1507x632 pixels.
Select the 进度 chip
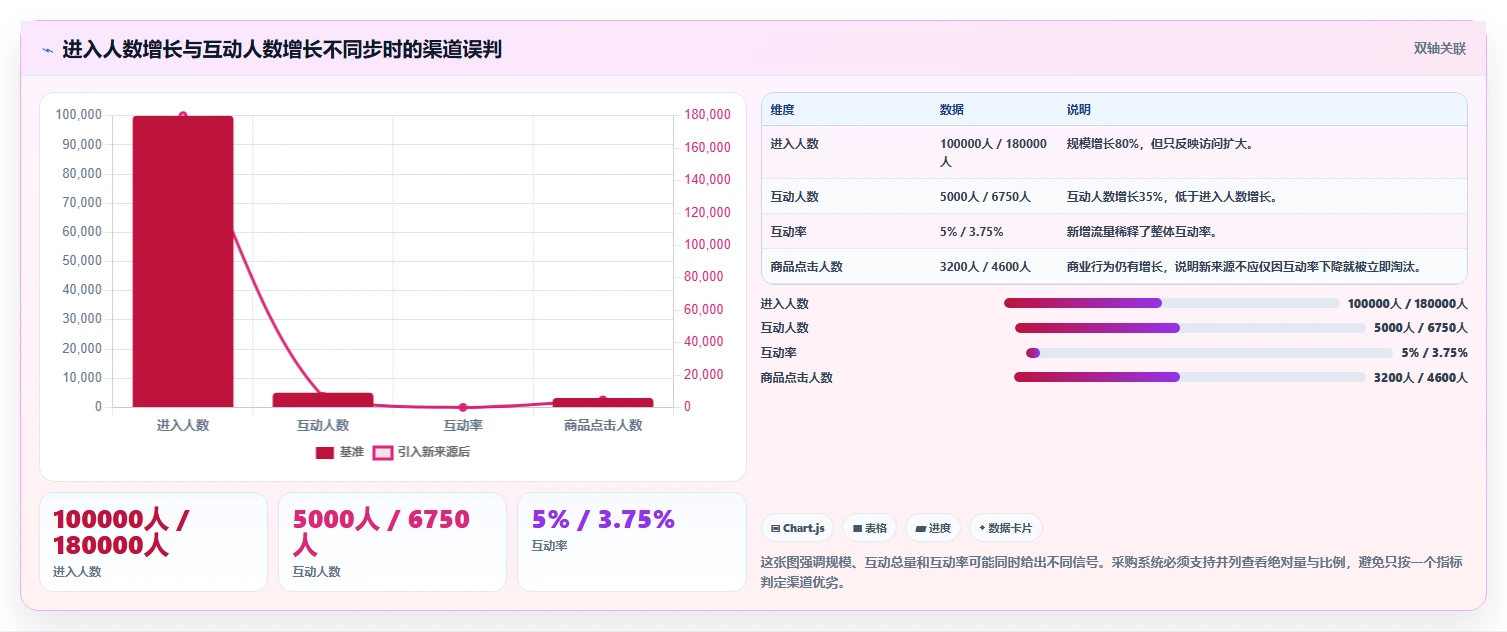[933, 528]
